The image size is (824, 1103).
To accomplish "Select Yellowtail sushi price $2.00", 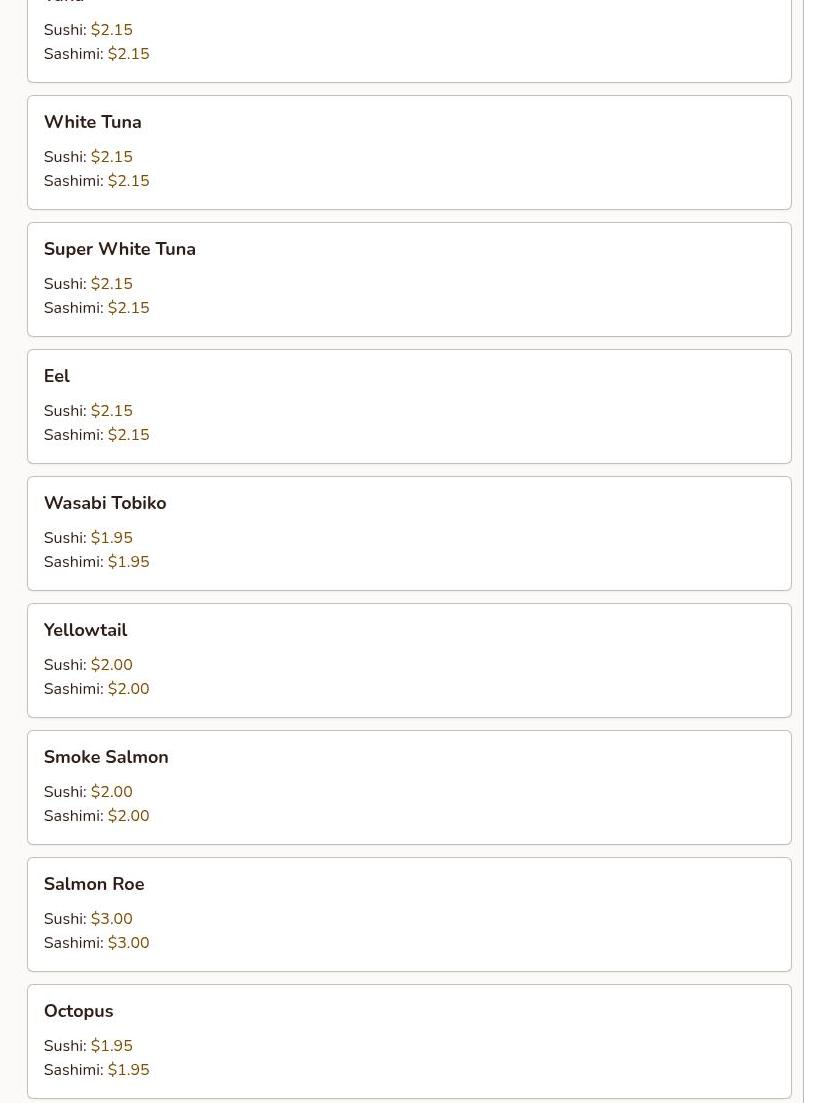I will pyautogui.click(x=112, y=665).
